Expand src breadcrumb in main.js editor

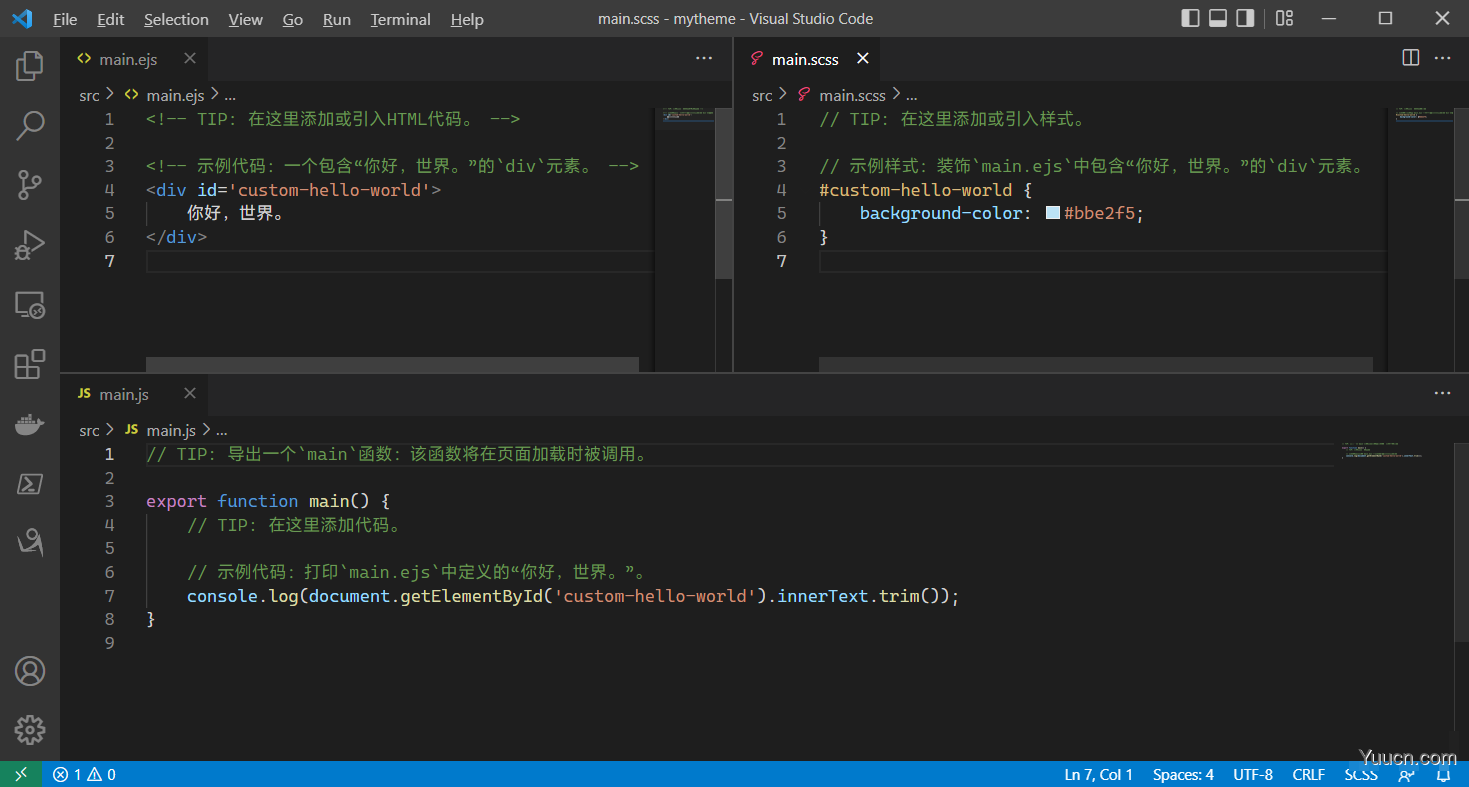[89, 430]
